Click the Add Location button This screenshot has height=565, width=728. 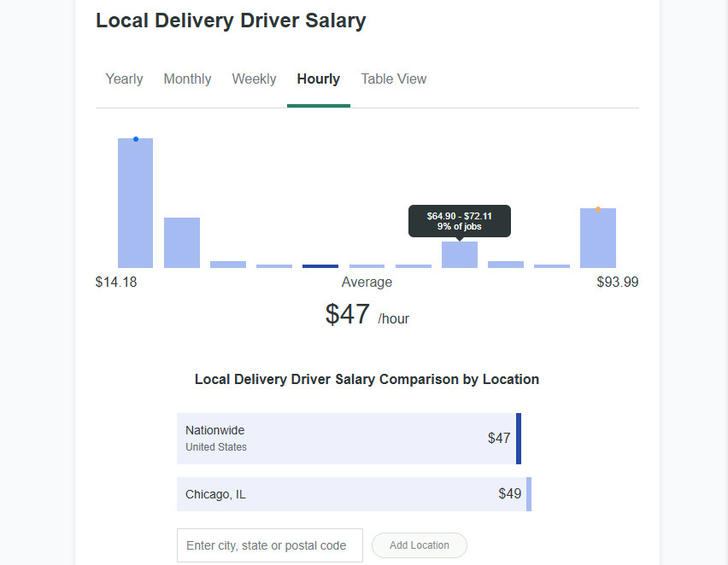click(419, 545)
